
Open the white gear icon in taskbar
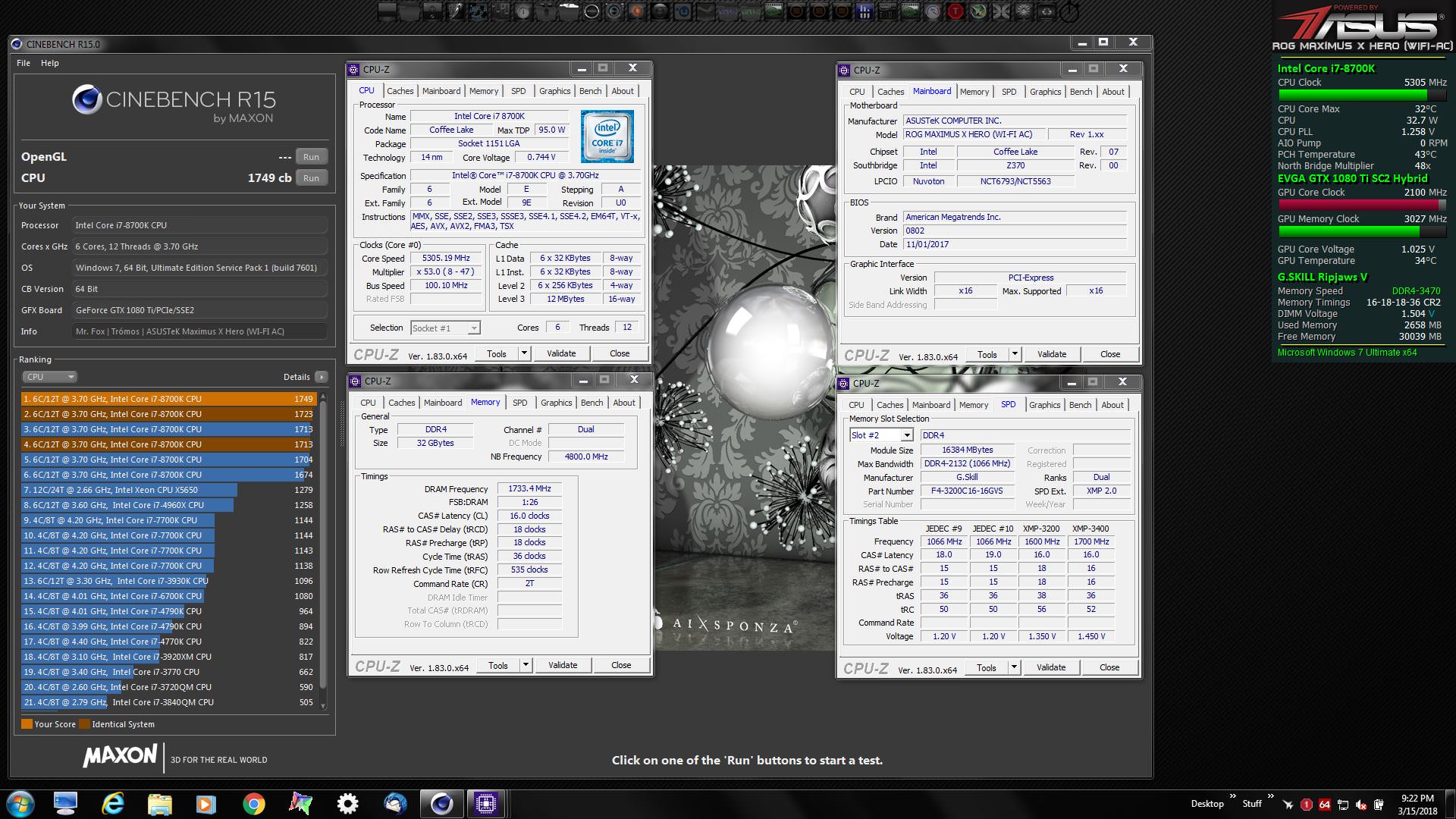coord(348,804)
